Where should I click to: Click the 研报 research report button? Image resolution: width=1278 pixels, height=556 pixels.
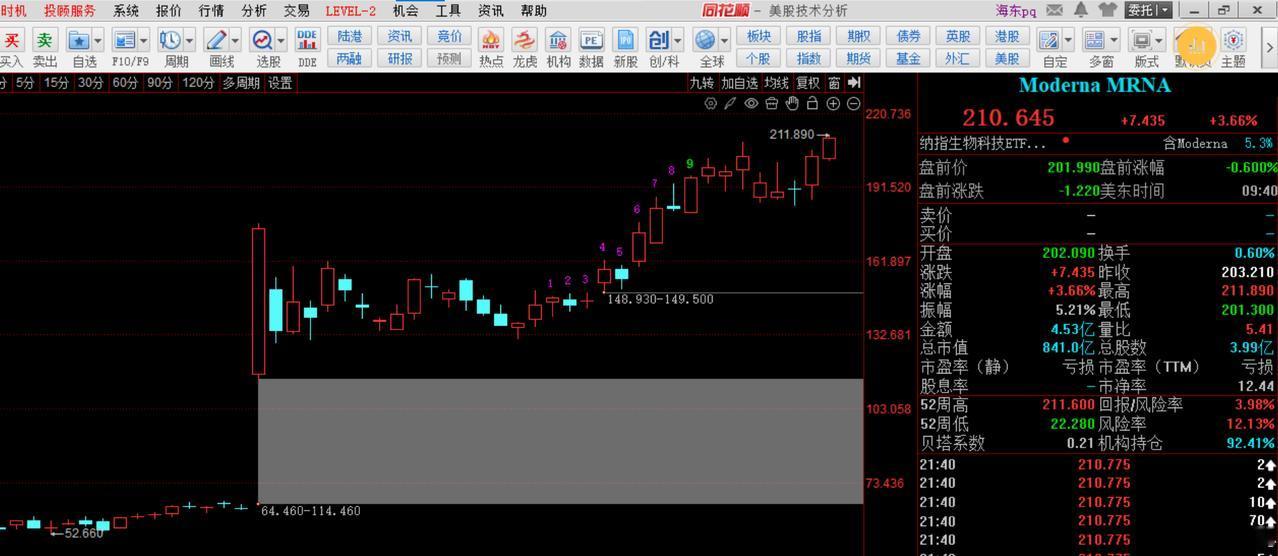[400, 58]
